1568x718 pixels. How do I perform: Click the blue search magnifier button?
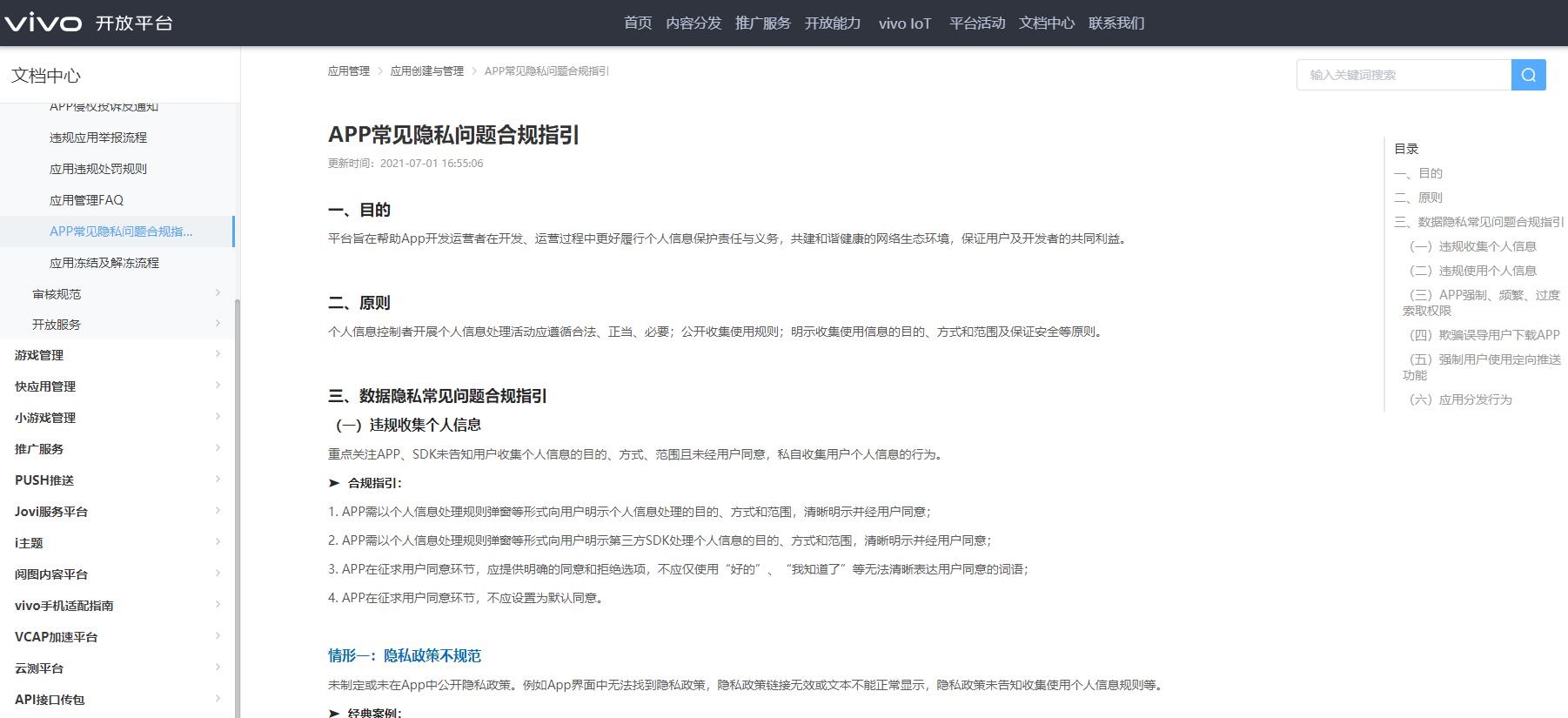click(x=1528, y=75)
